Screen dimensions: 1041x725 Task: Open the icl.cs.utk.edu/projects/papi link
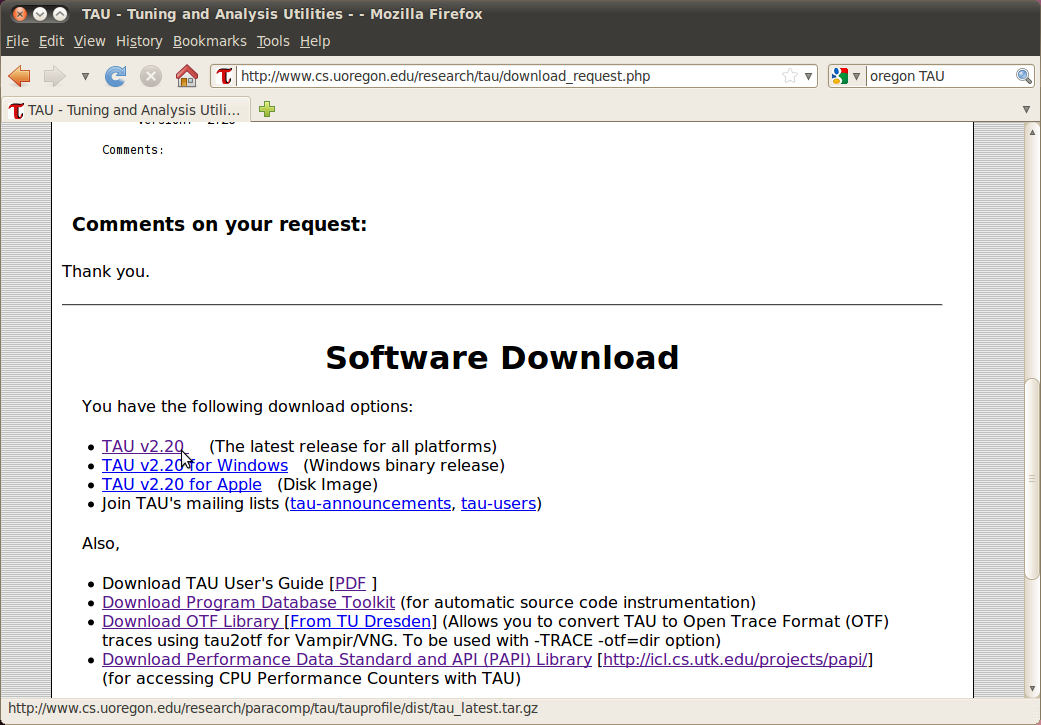(x=735, y=660)
